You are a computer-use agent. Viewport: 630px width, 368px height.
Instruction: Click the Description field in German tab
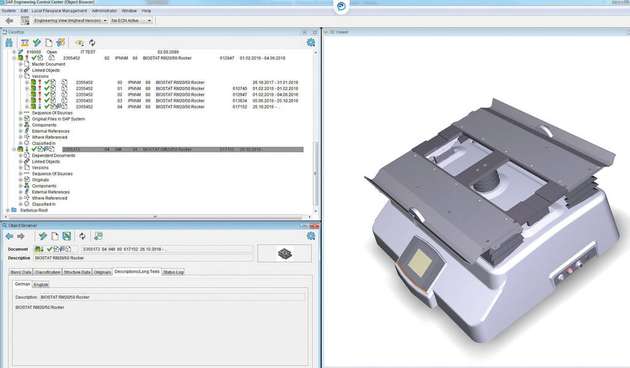coord(172,297)
